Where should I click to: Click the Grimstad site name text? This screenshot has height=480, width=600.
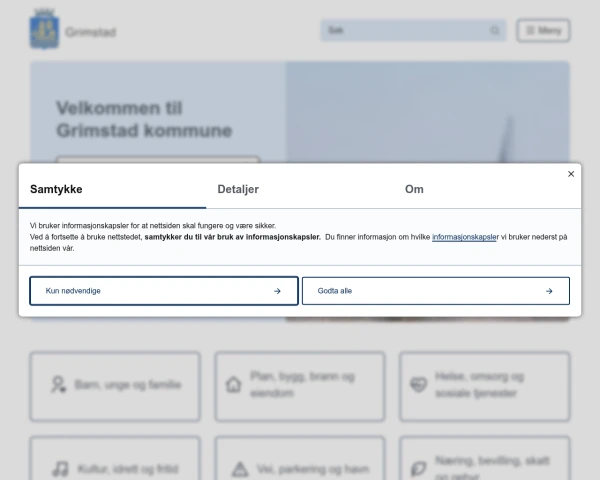click(91, 32)
